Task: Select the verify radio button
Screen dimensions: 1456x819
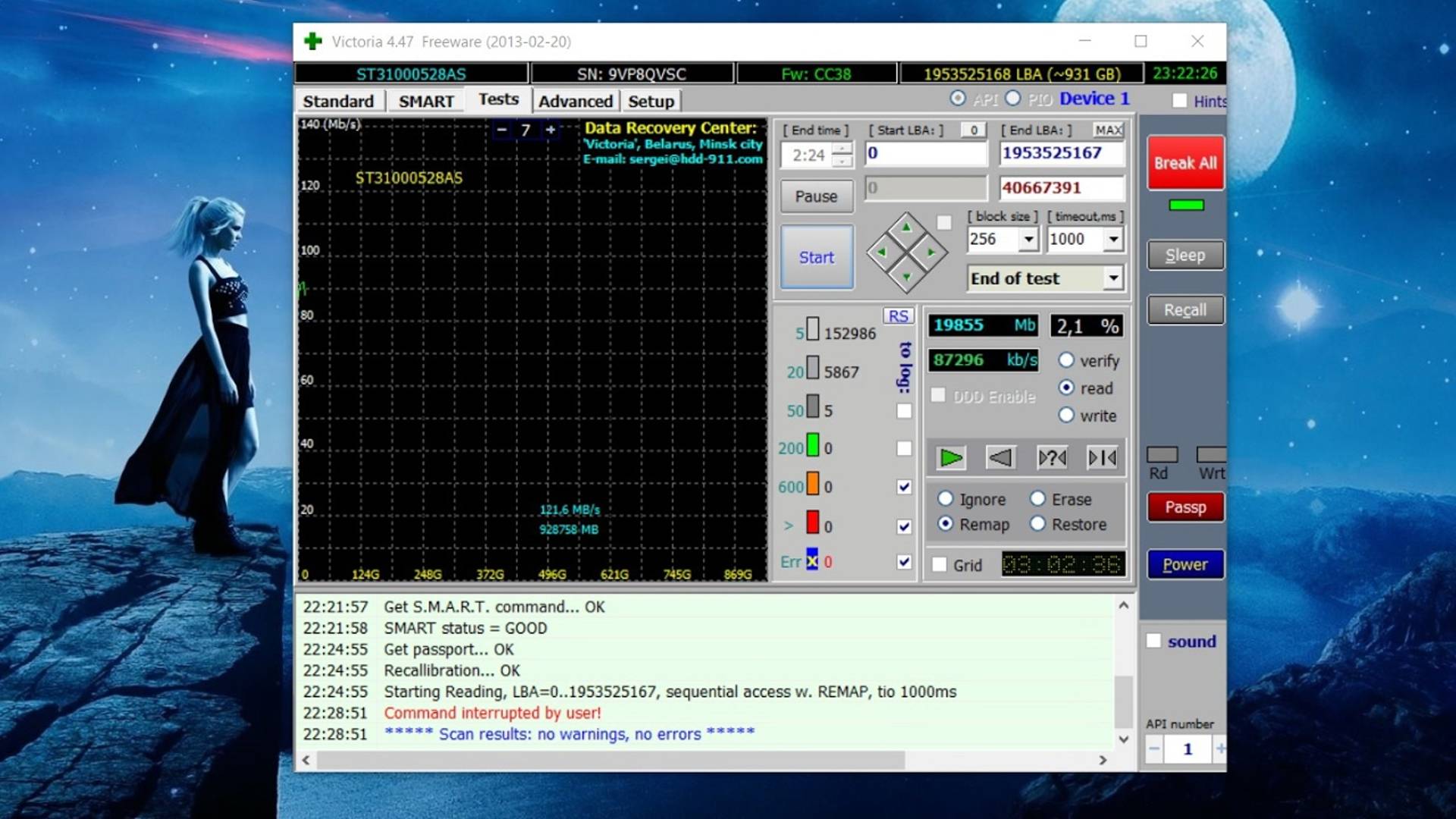Action: click(1066, 360)
